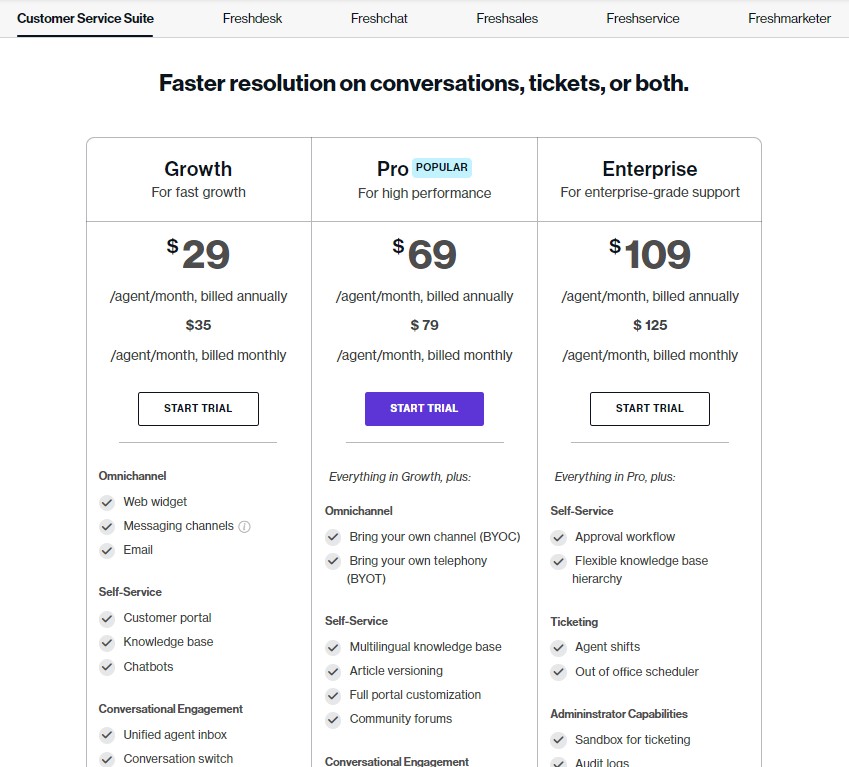The height and width of the screenshot is (767, 849).
Task: Switch to the Freshdesk tab
Action: tap(252, 18)
